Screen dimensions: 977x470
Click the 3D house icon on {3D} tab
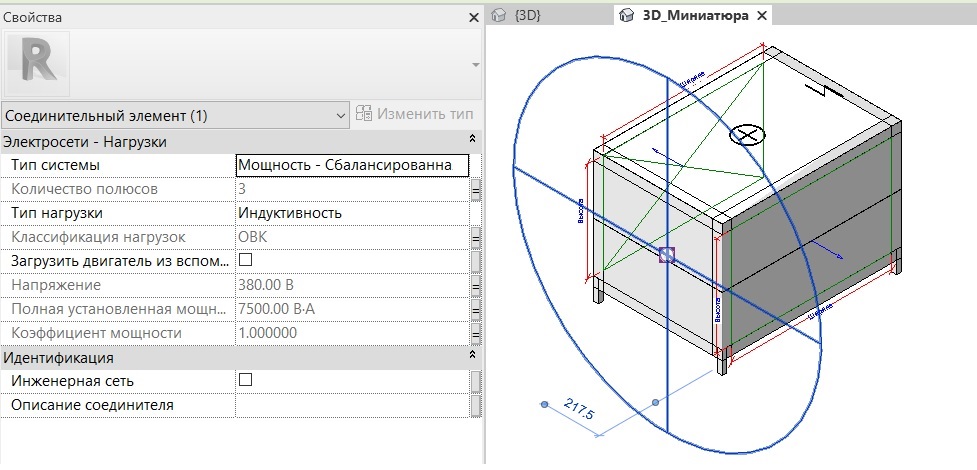tap(499, 16)
